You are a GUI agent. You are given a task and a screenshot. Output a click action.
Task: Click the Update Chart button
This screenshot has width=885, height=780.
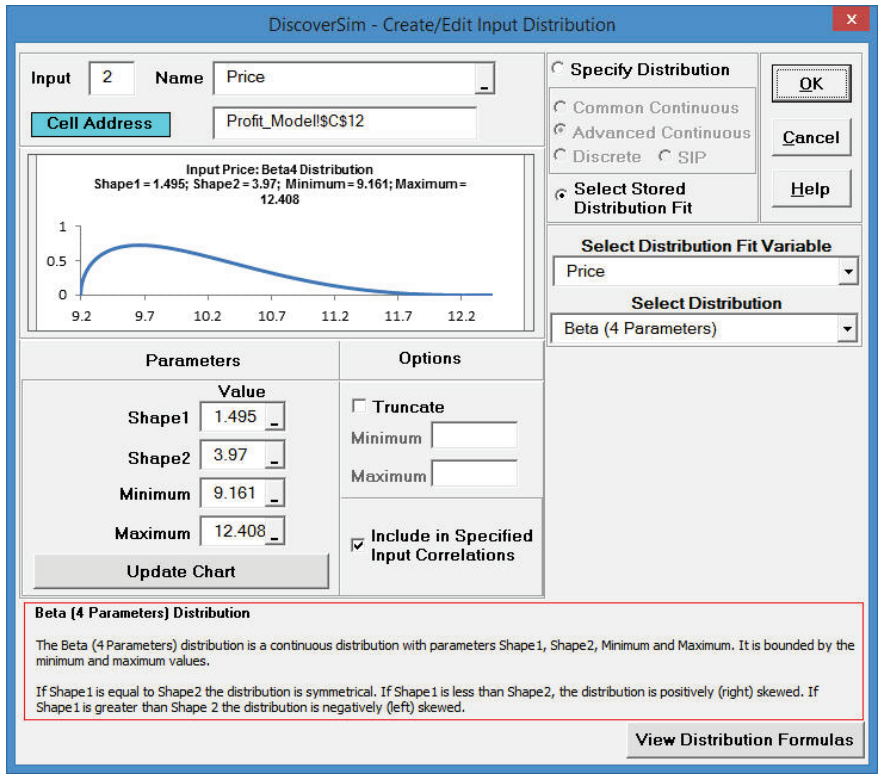(181, 572)
